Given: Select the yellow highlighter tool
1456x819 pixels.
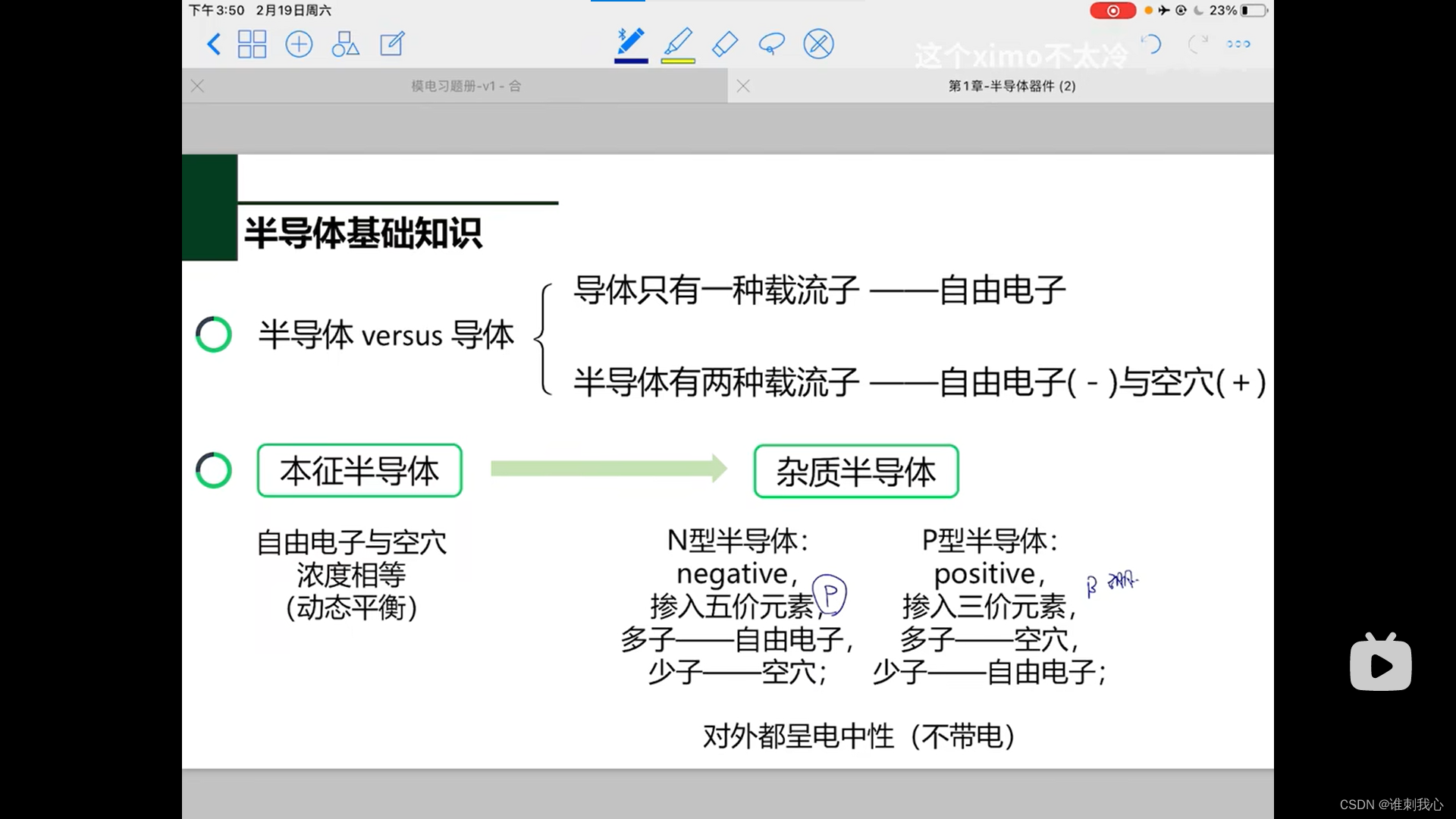Looking at the screenshot, I should [678, 41].
